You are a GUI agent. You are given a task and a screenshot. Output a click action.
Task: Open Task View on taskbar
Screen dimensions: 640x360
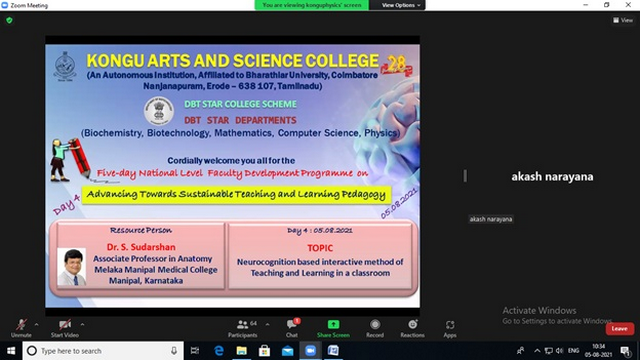coord(195,351)
